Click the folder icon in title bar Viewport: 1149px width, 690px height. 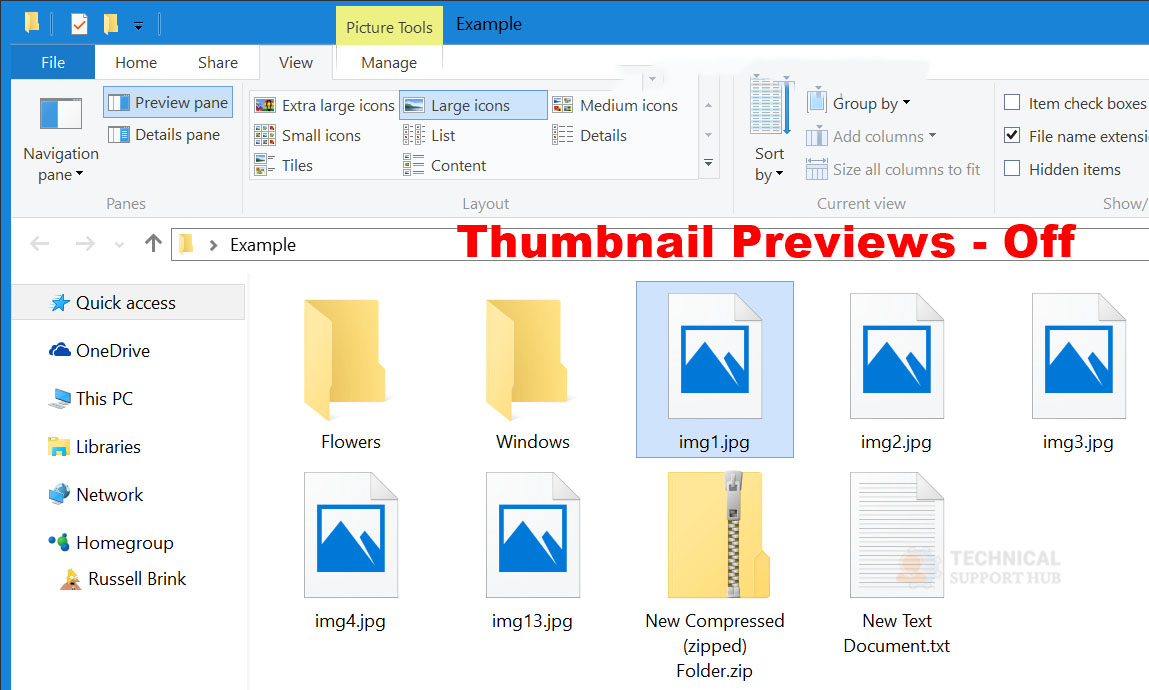[x=32, y=23]
